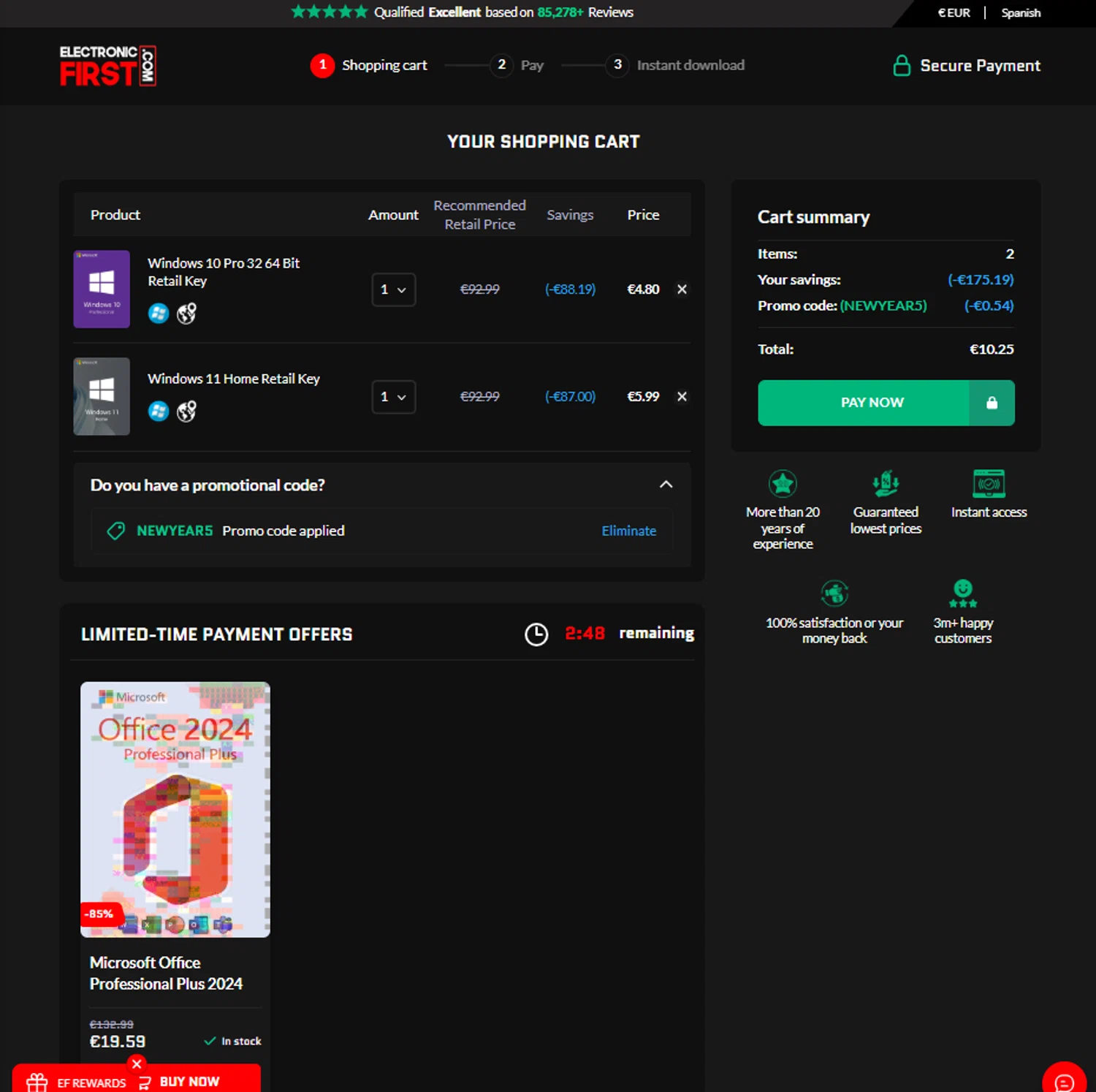Image resolution: width=1096 pixels, height=1092 pixels.
Task: Click the Guaranteed lowest prices icon
Action: coord(886,483)
